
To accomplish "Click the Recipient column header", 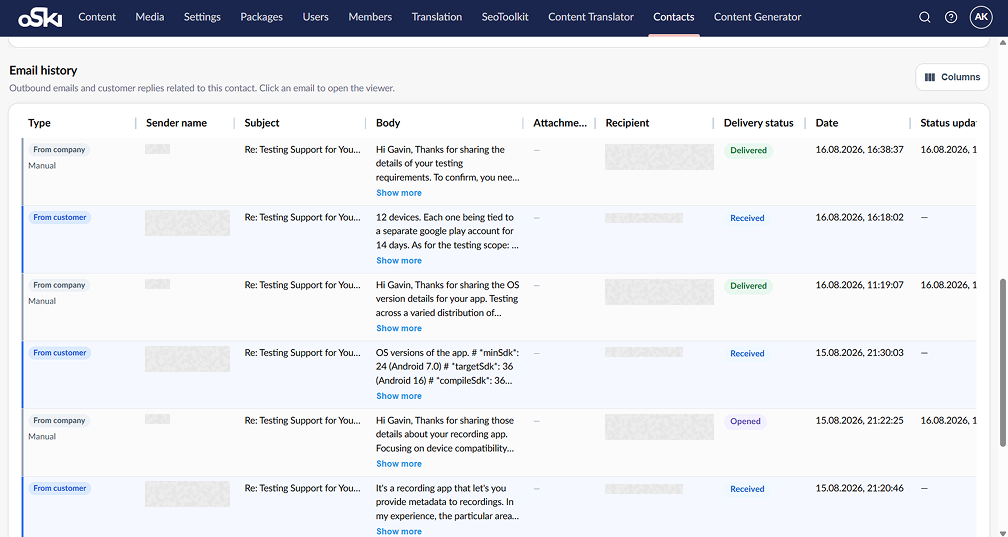I will pyautogui.click(x=627, y=123).
